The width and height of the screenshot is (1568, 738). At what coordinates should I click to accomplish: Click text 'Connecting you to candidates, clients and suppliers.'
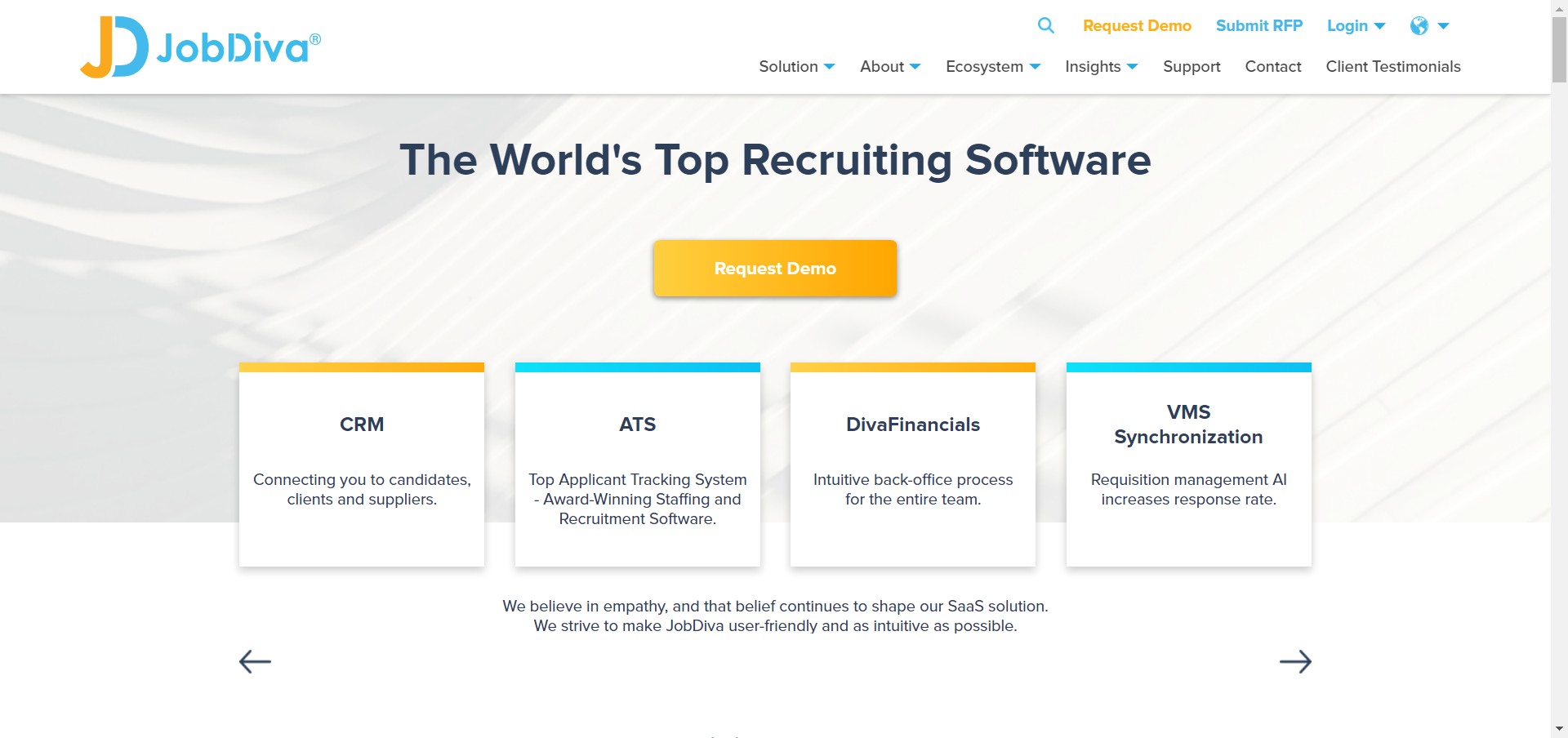click(362, 489)
